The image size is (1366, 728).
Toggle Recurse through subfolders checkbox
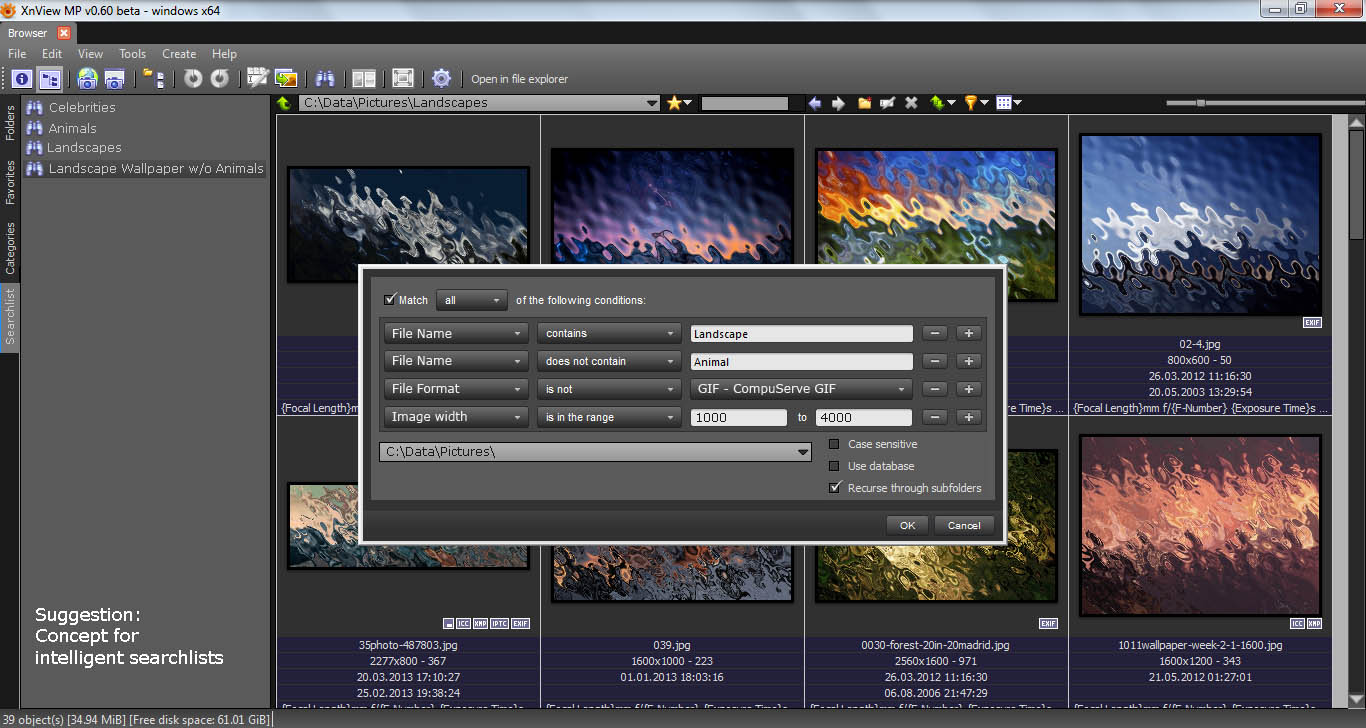tap(834, 488)
